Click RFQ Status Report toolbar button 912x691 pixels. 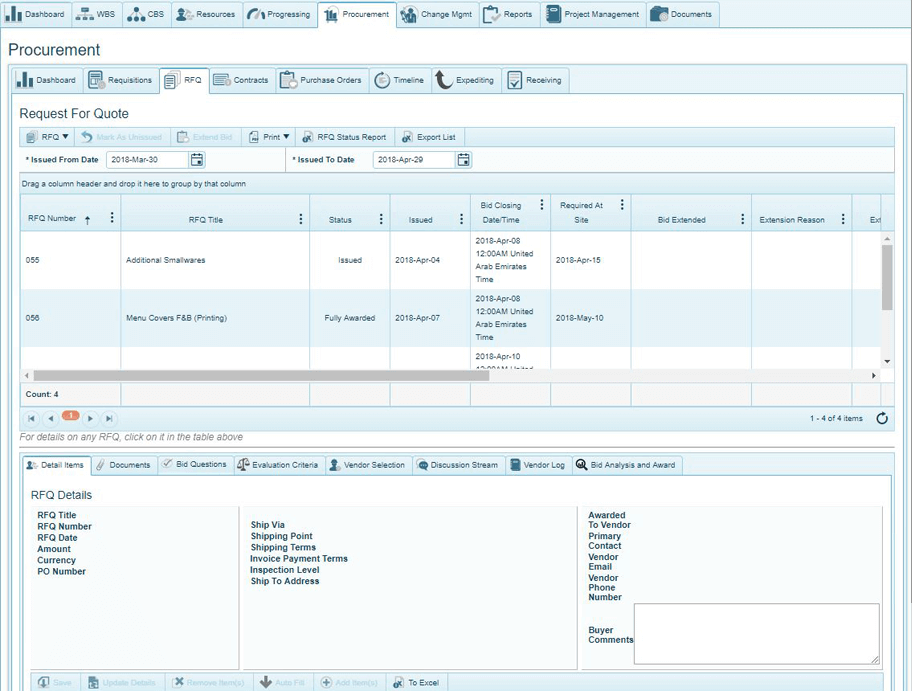click(344, 137)
